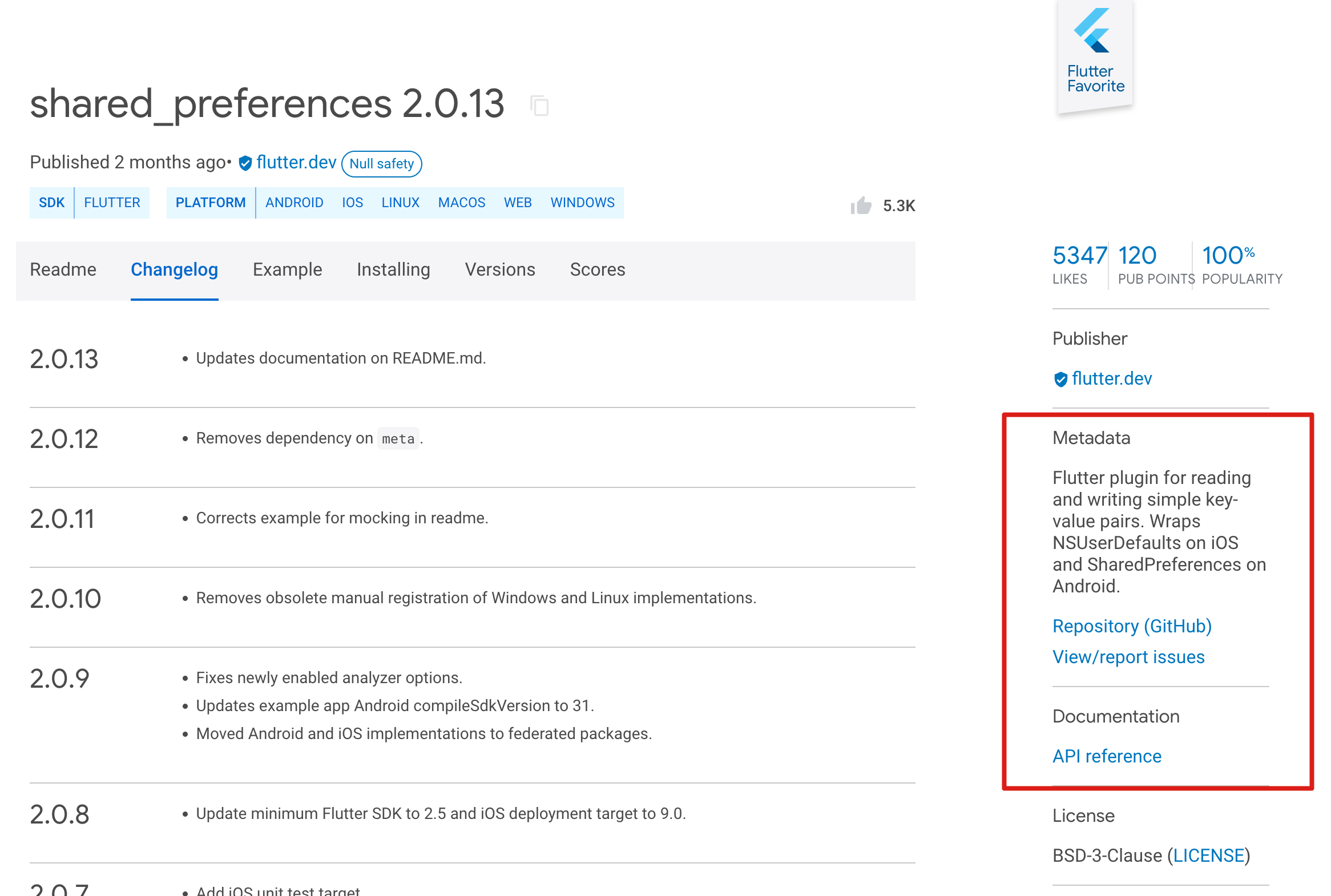Click the 2.0.8 changelog version heading
The width and height of the screenshot is (1331, 896).
(59, 815)
